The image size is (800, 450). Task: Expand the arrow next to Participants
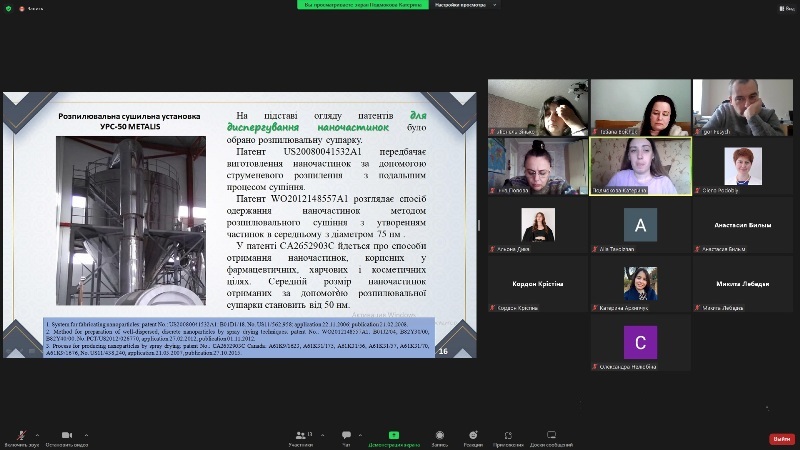tap(322, 435)
